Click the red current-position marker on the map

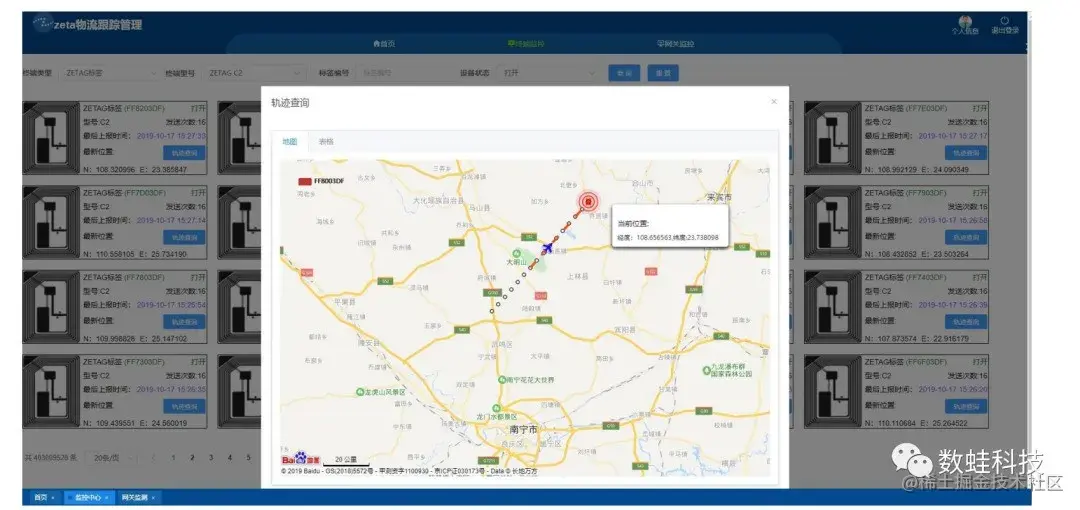tap(588, 201)
